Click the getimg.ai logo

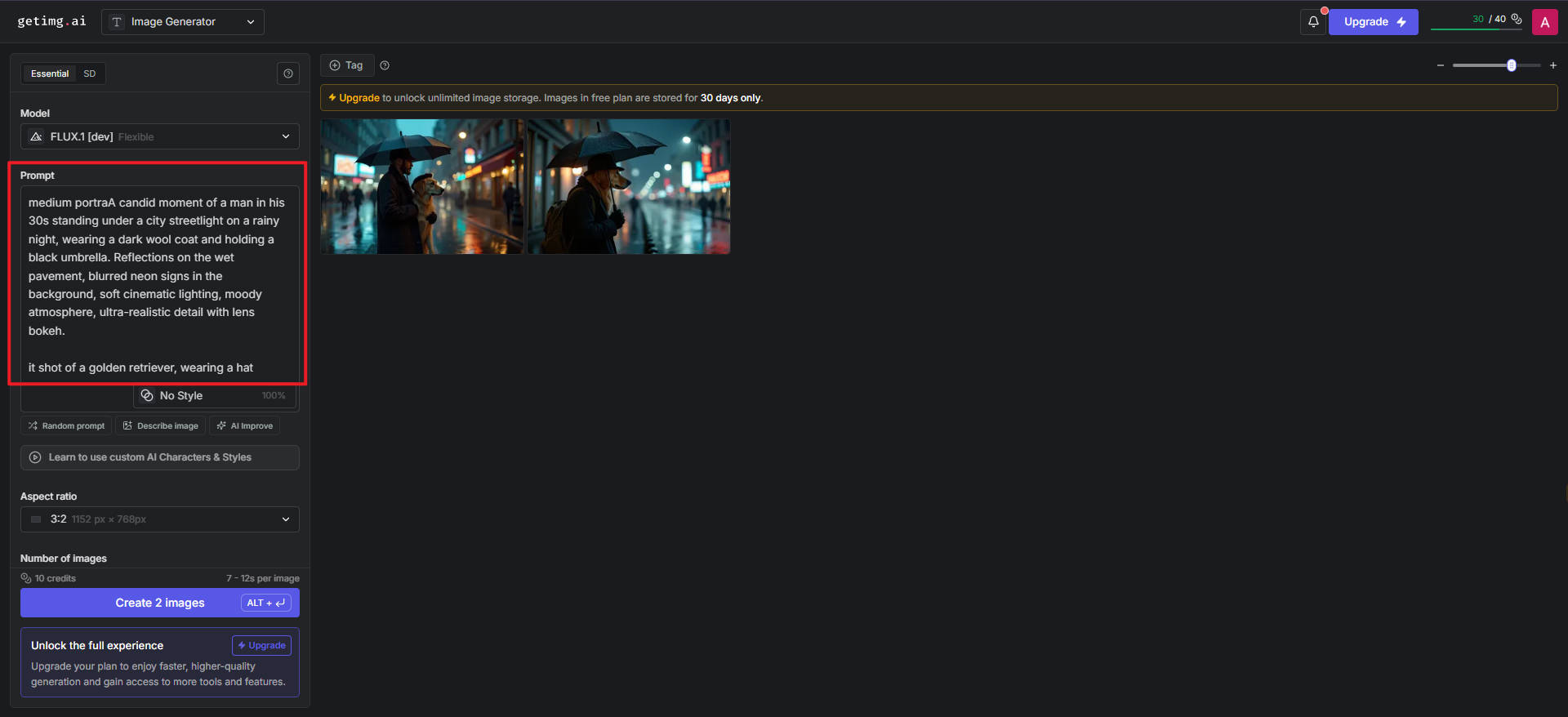(51, 21)
